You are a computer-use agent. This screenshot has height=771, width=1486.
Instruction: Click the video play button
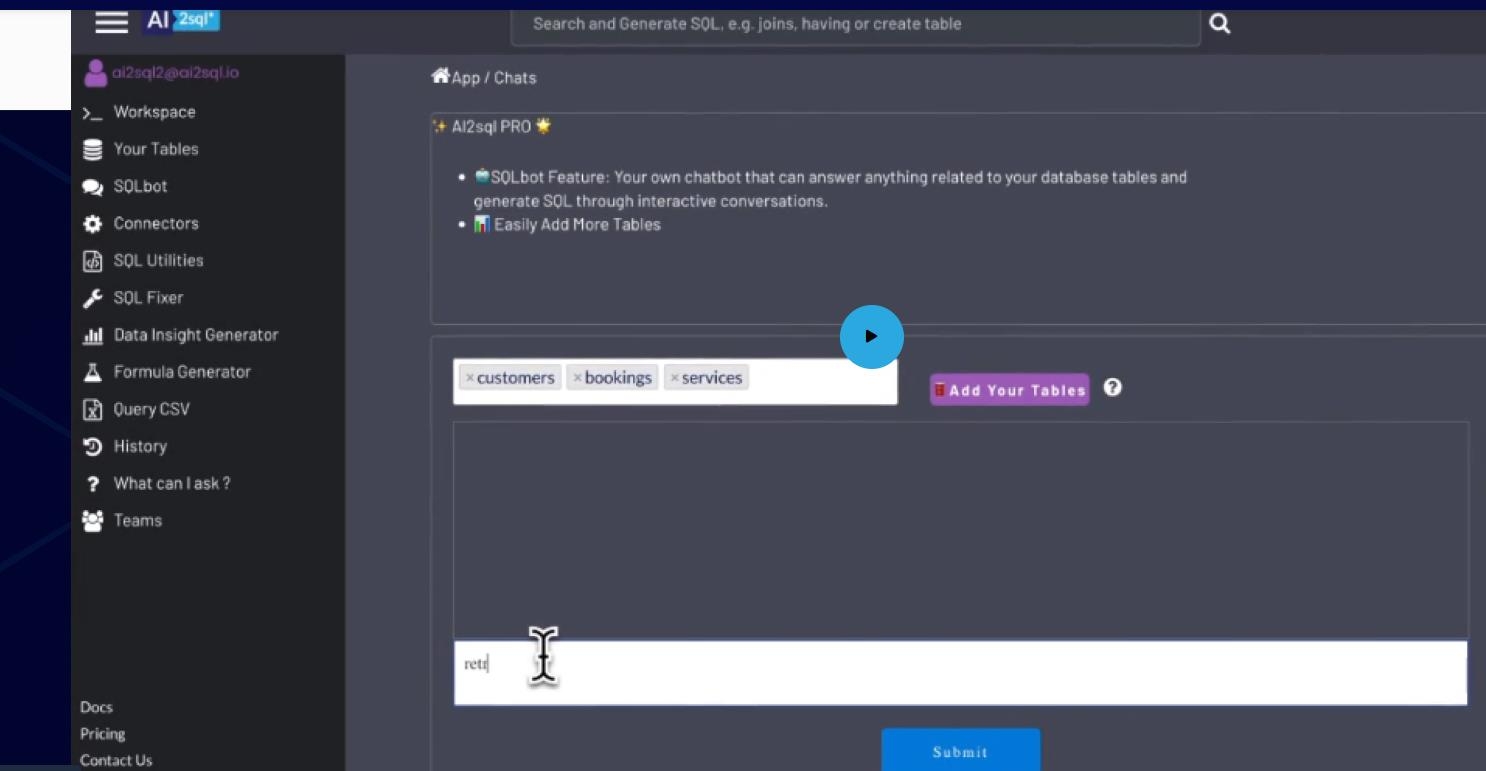pyautogui.click(x=871, y=337)
